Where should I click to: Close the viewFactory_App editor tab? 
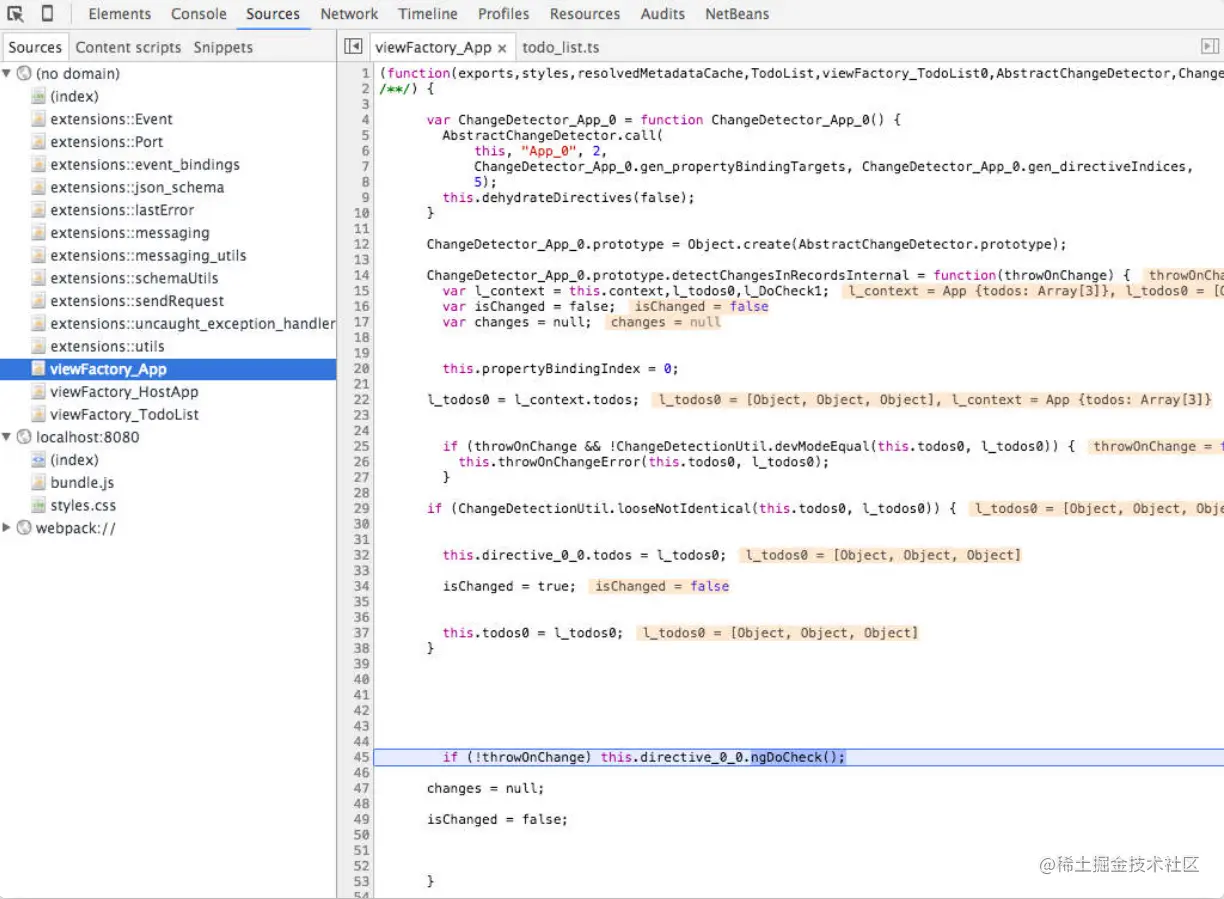coord(502,48)
